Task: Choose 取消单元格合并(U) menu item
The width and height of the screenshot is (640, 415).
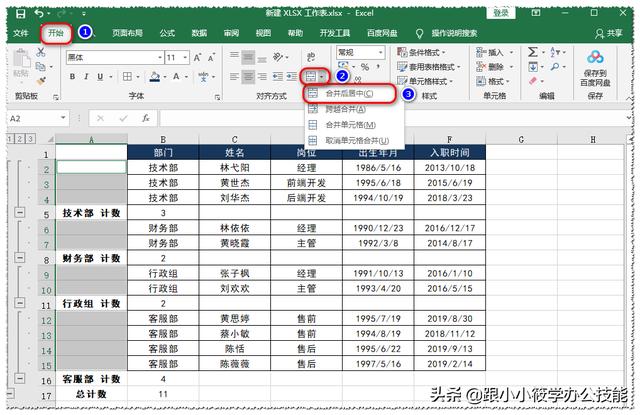Action: pos(354,140)
